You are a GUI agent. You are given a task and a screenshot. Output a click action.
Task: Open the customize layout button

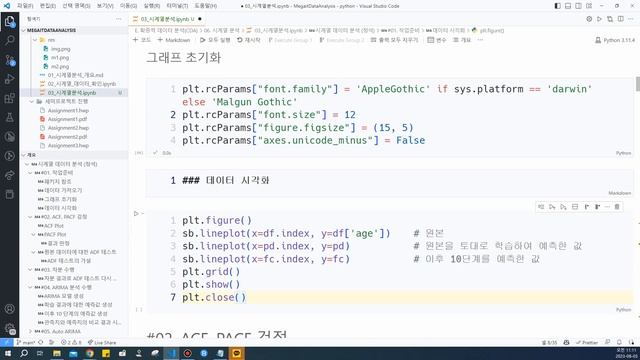tap(589, 6)
